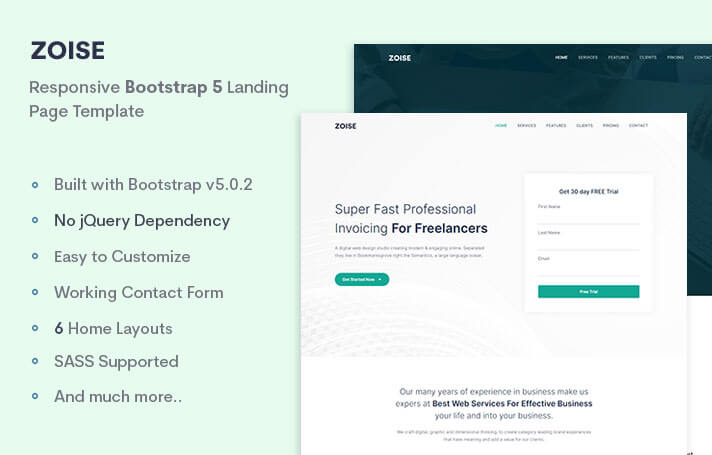Image resolution: width=712 pixels, height=455 pixels.
Task: Select HOME in the white mockup navigation
Action: point(501,125)
